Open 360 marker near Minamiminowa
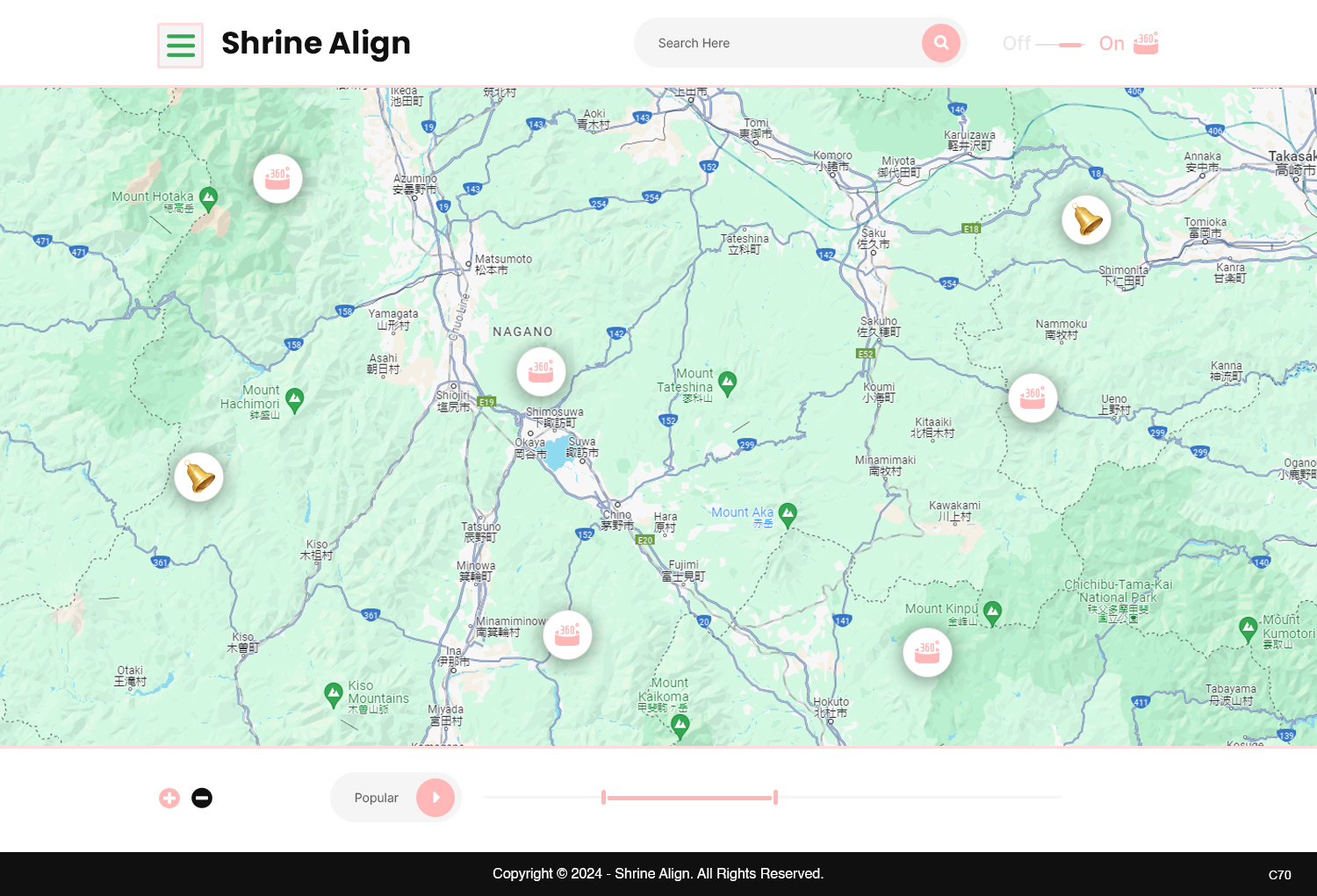 (567, 634)
